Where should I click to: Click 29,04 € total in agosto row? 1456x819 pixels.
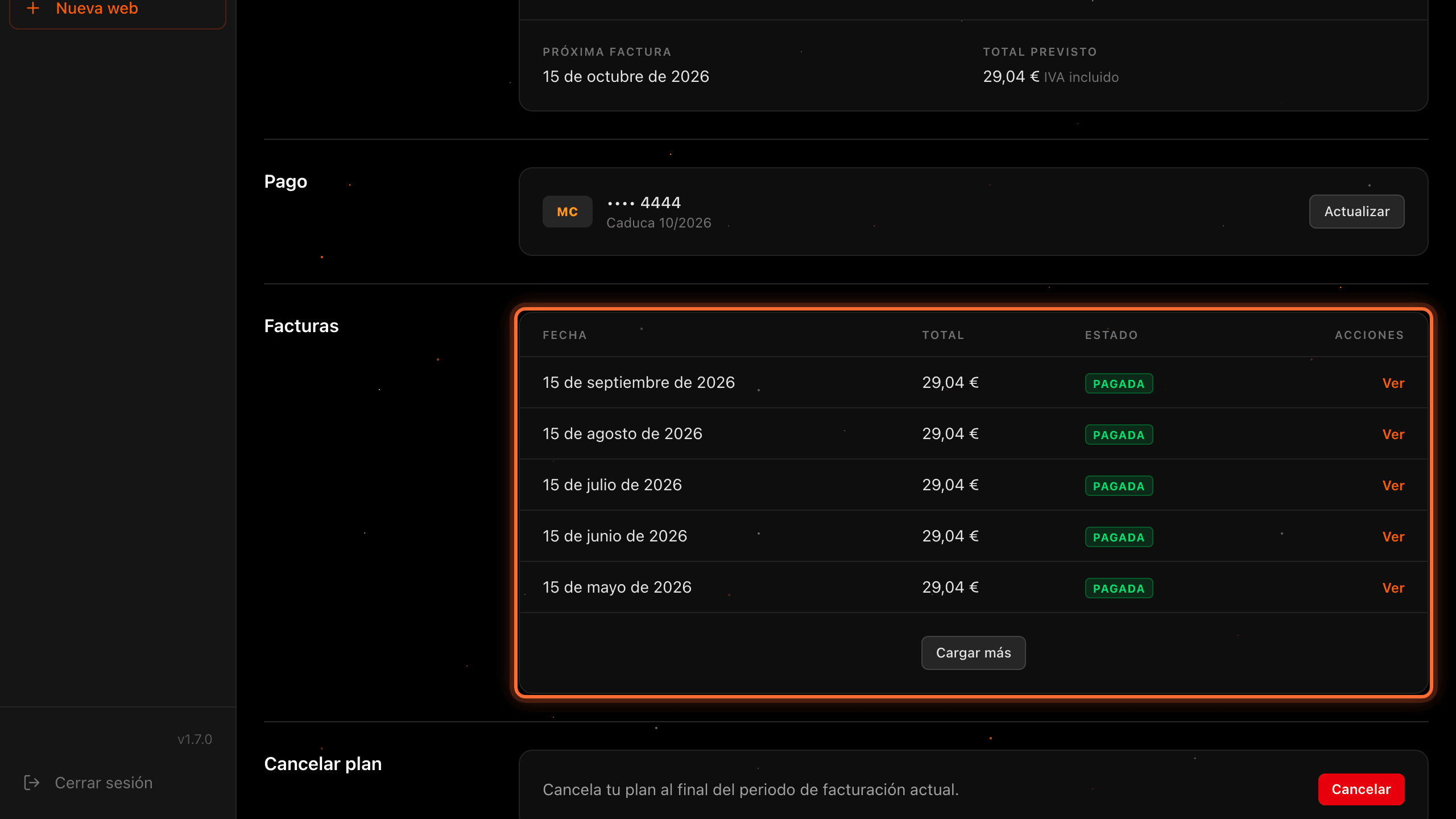950,434
